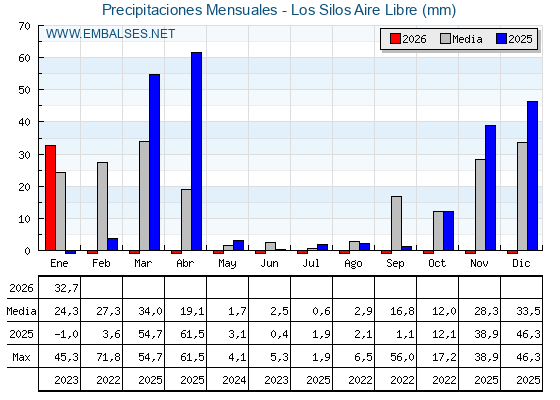Select the gray September Media bar
Viewport: 560px width, 400px height.
coord(396,223)
